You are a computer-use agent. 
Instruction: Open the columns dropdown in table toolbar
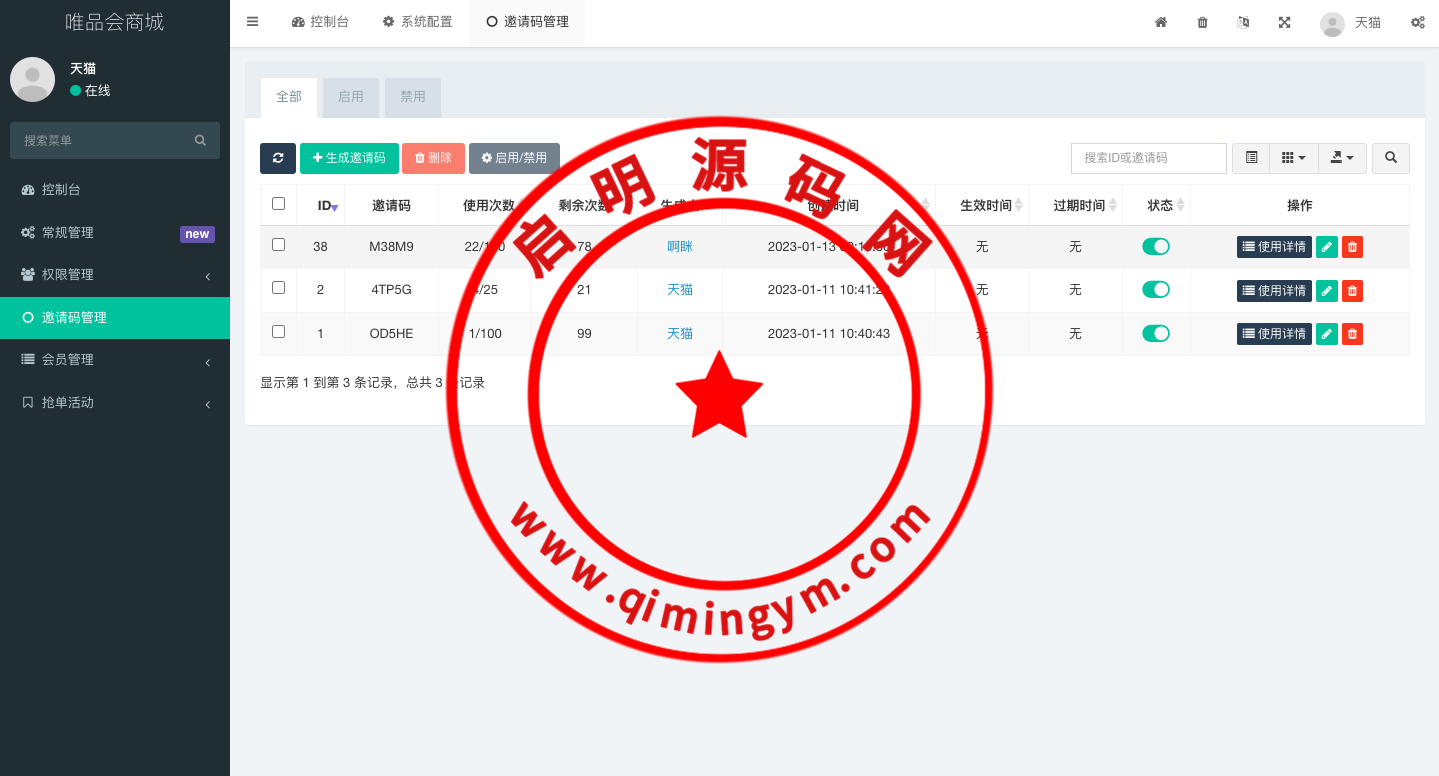1293,158
